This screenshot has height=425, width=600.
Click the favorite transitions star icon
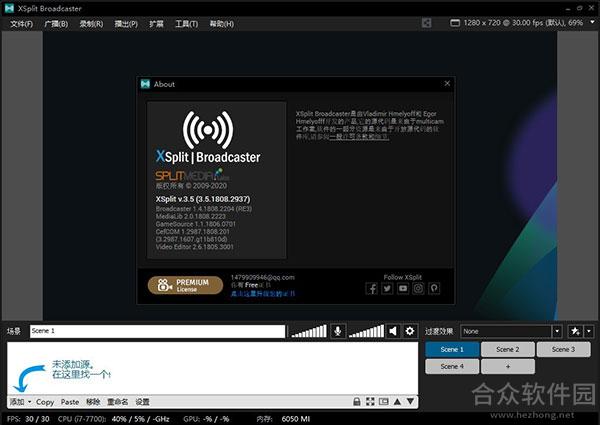(575, 331)
